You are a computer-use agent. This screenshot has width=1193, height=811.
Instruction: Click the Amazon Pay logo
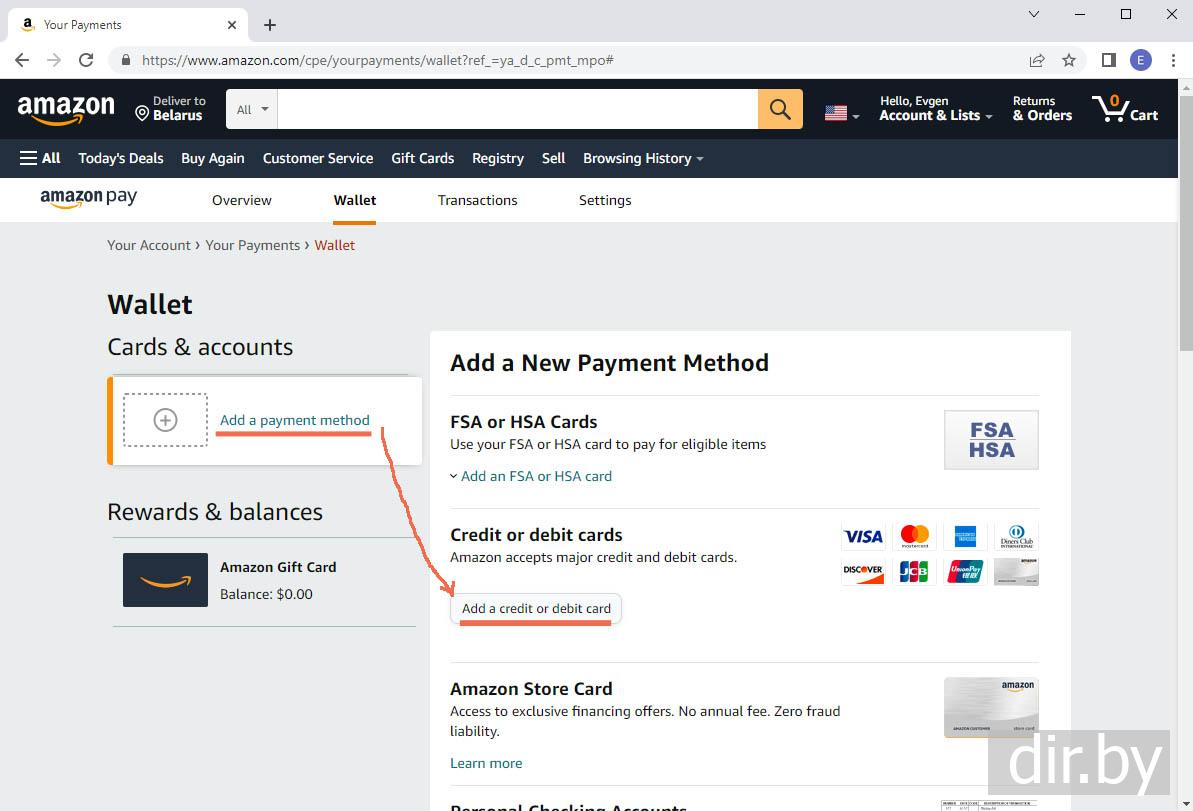[88, 199]
